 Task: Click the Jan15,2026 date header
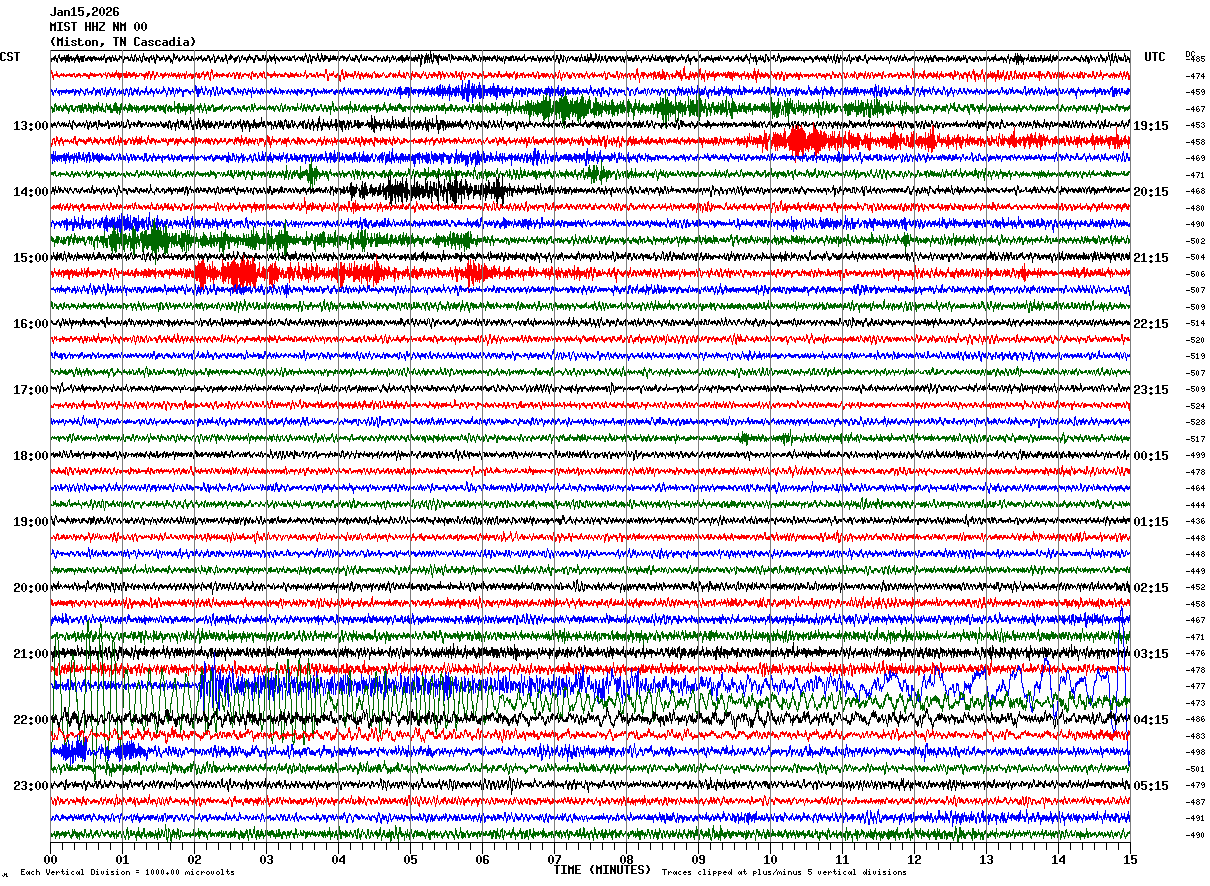(x=84, y=12)
